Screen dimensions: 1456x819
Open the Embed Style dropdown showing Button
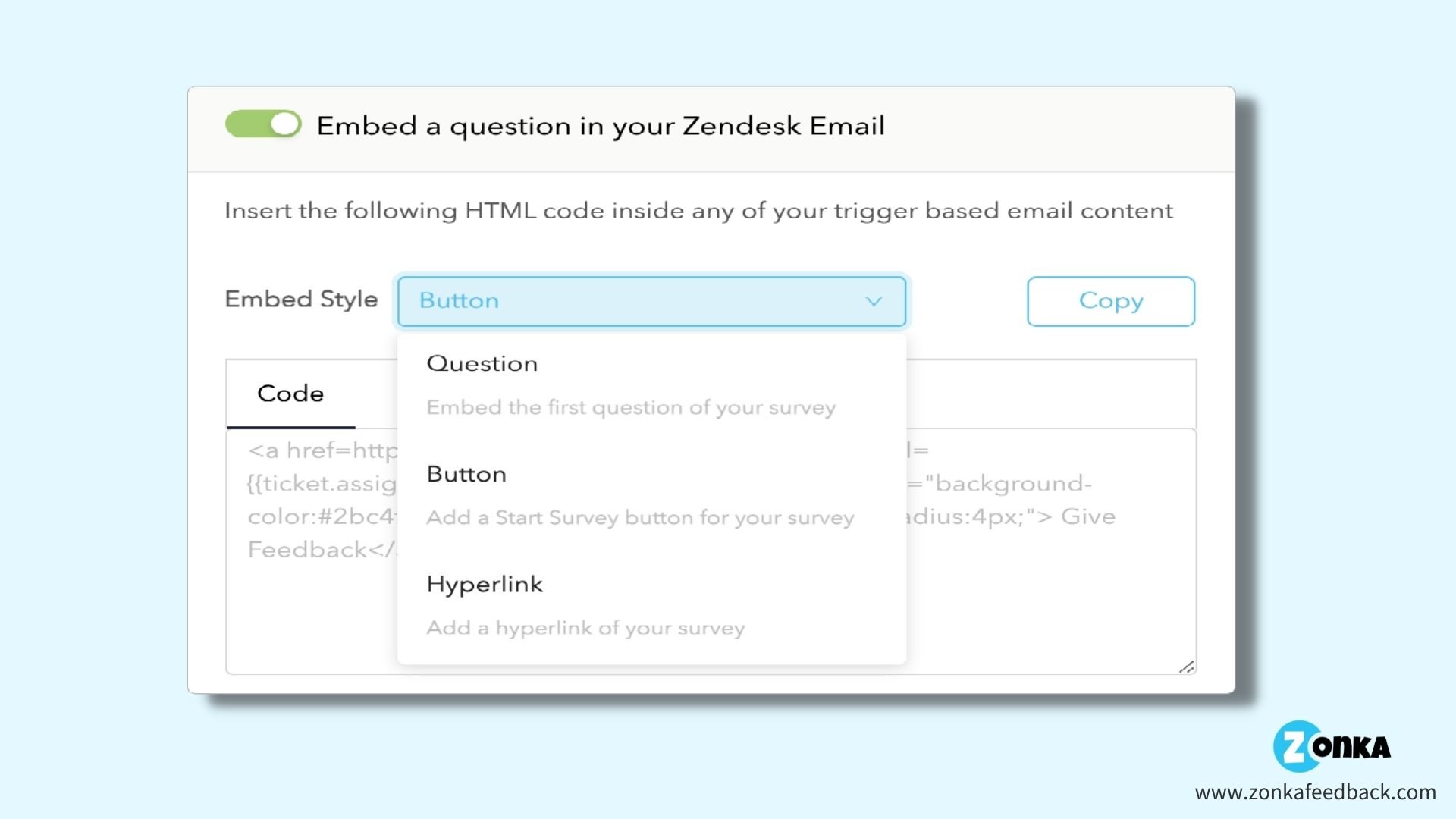(x=651, y=301)
